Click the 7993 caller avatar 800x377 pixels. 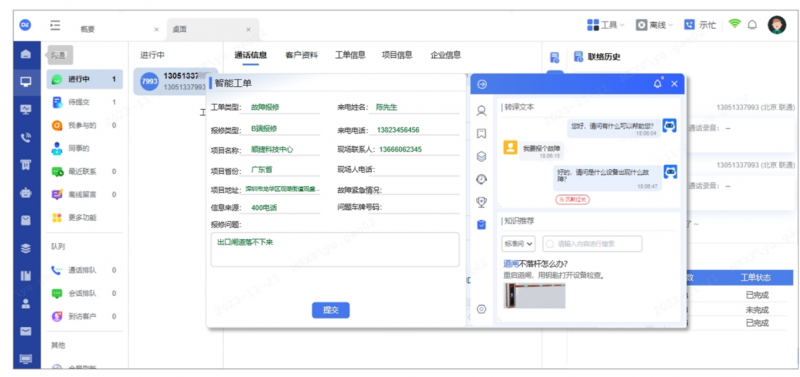point(149,82)
